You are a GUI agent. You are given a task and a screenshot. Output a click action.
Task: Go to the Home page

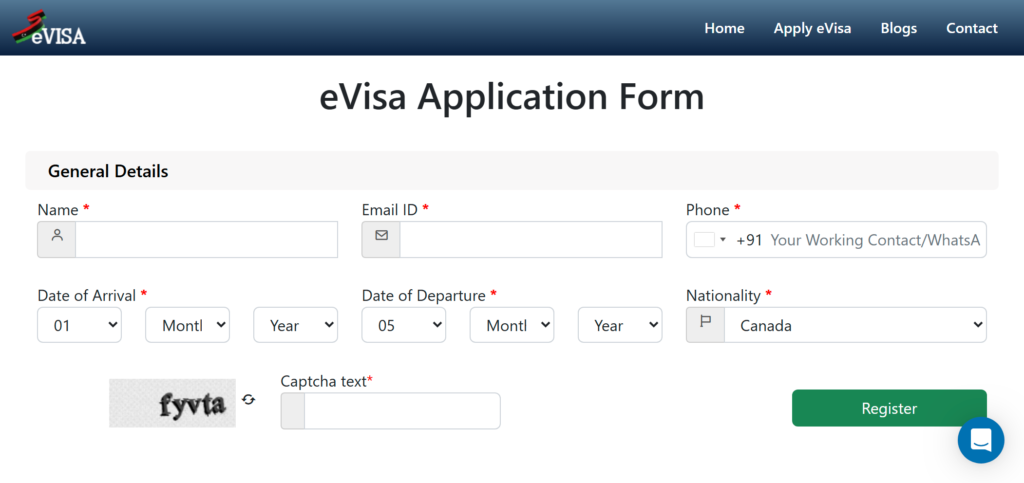[724, 28]
